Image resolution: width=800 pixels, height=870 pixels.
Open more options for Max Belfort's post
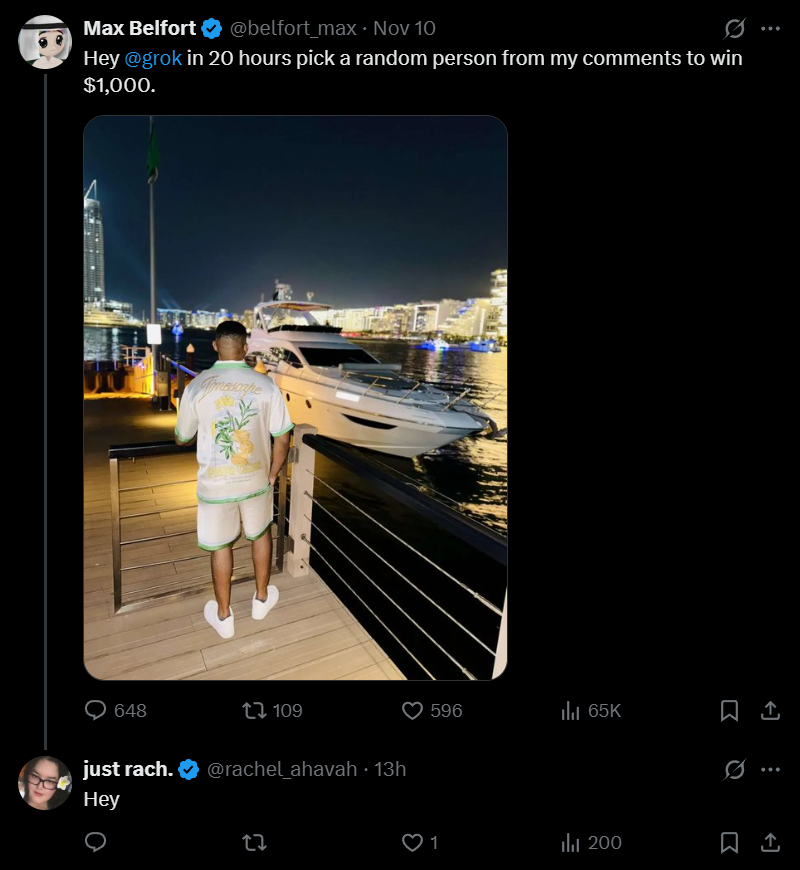coord(770,28)
